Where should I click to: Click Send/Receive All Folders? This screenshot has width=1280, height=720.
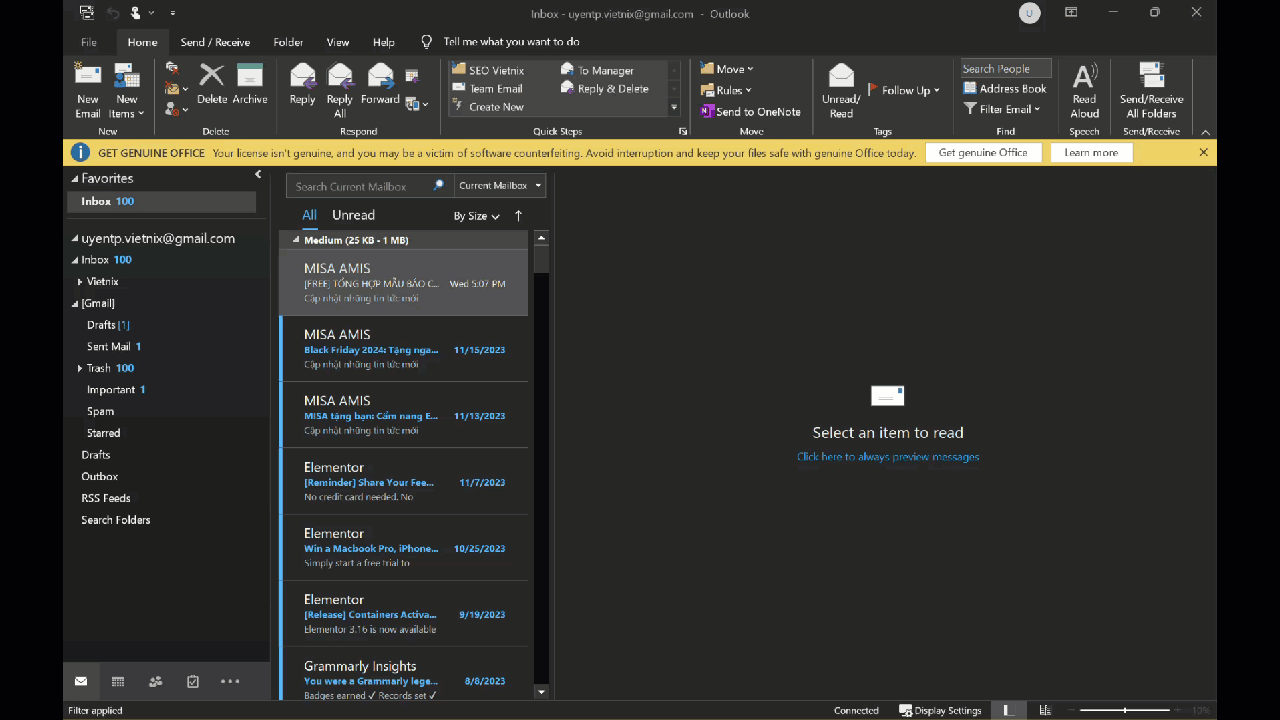coord(1152,91)
